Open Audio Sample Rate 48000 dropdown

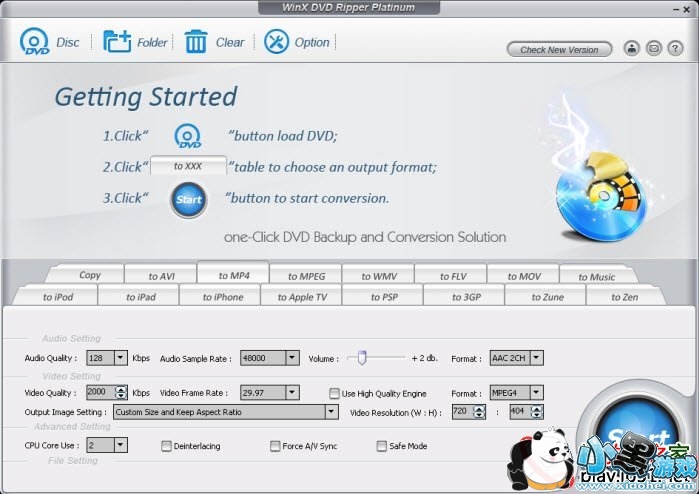292,358
